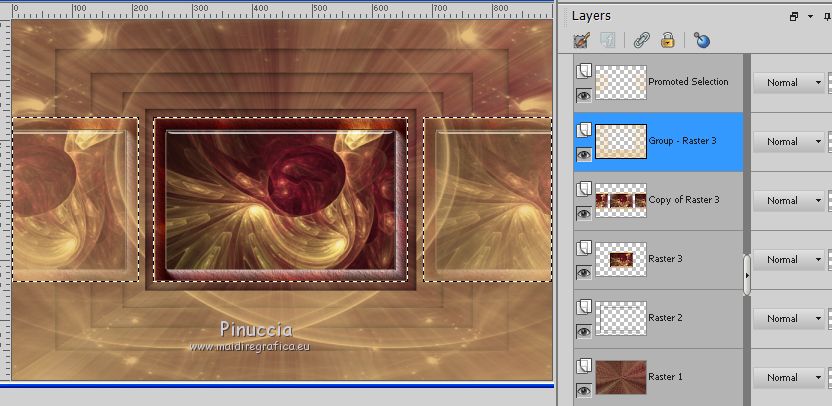Viewport: 832px width, 406px height.
Task: Toggle visibility of Group - Raster 3 layer
Action: tap(584, 154)
